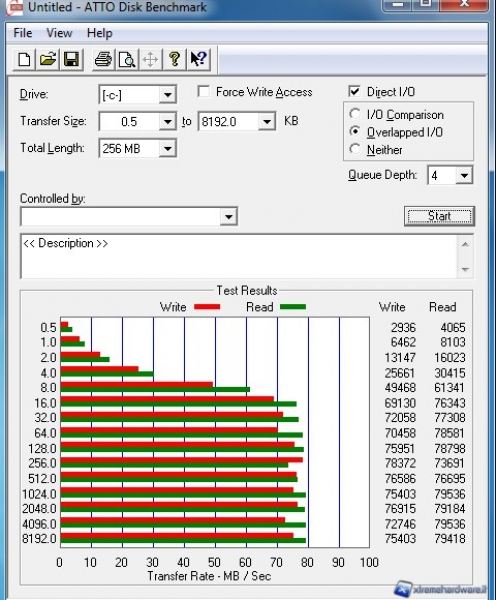Print the results with printer icon
Viewport: 496px width, 600px height.
pos(103,59)
